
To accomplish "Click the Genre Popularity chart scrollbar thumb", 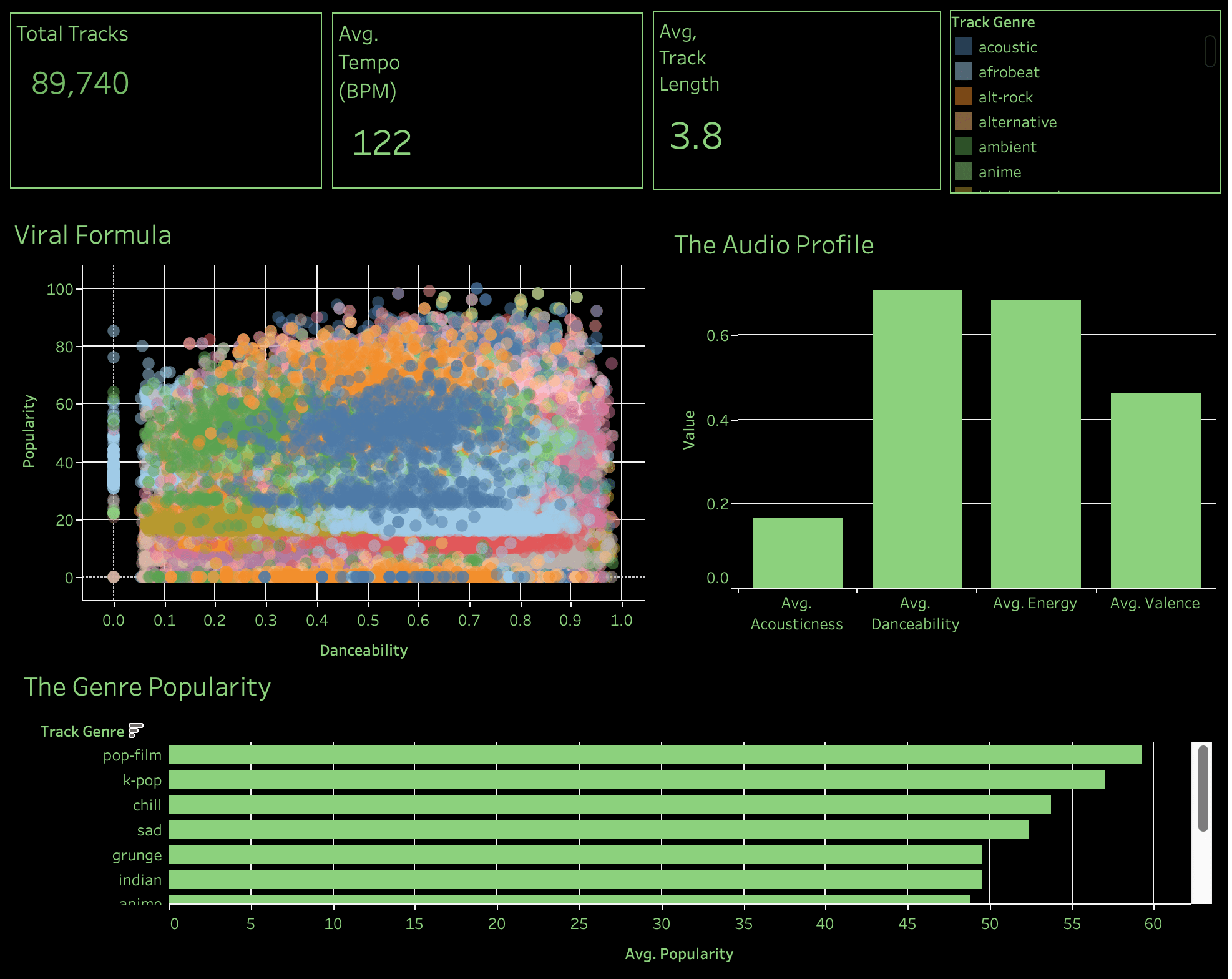I will coord(1203,789).
